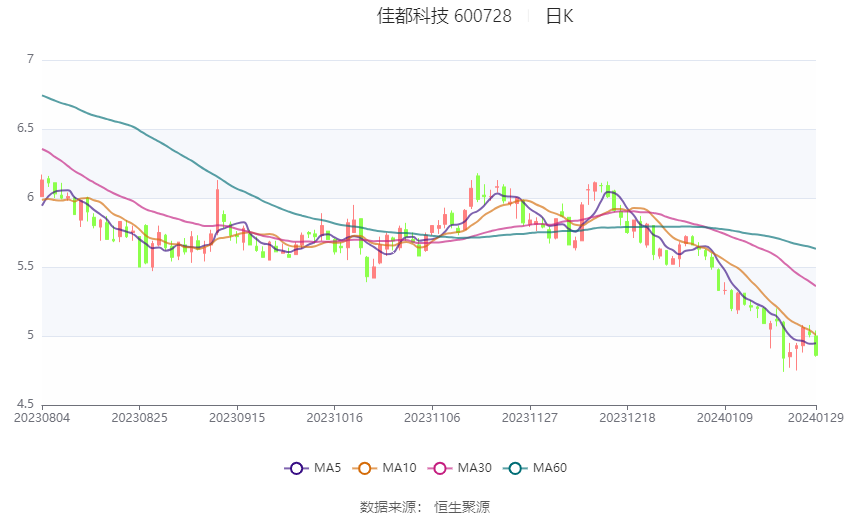
Task: Click the x-axis date 20240129
Action: point(816,418)
